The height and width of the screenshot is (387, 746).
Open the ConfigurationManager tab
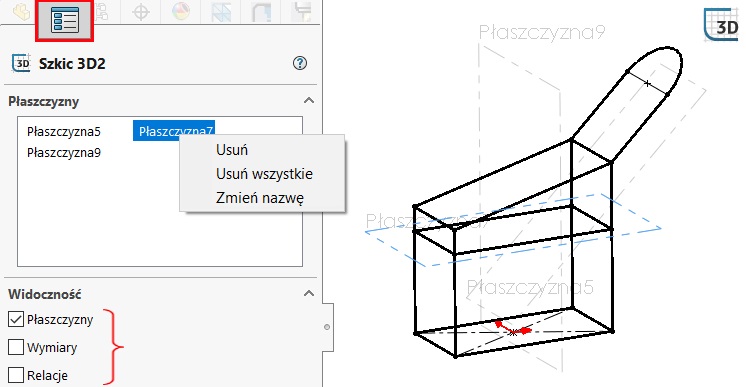[102, 11]
